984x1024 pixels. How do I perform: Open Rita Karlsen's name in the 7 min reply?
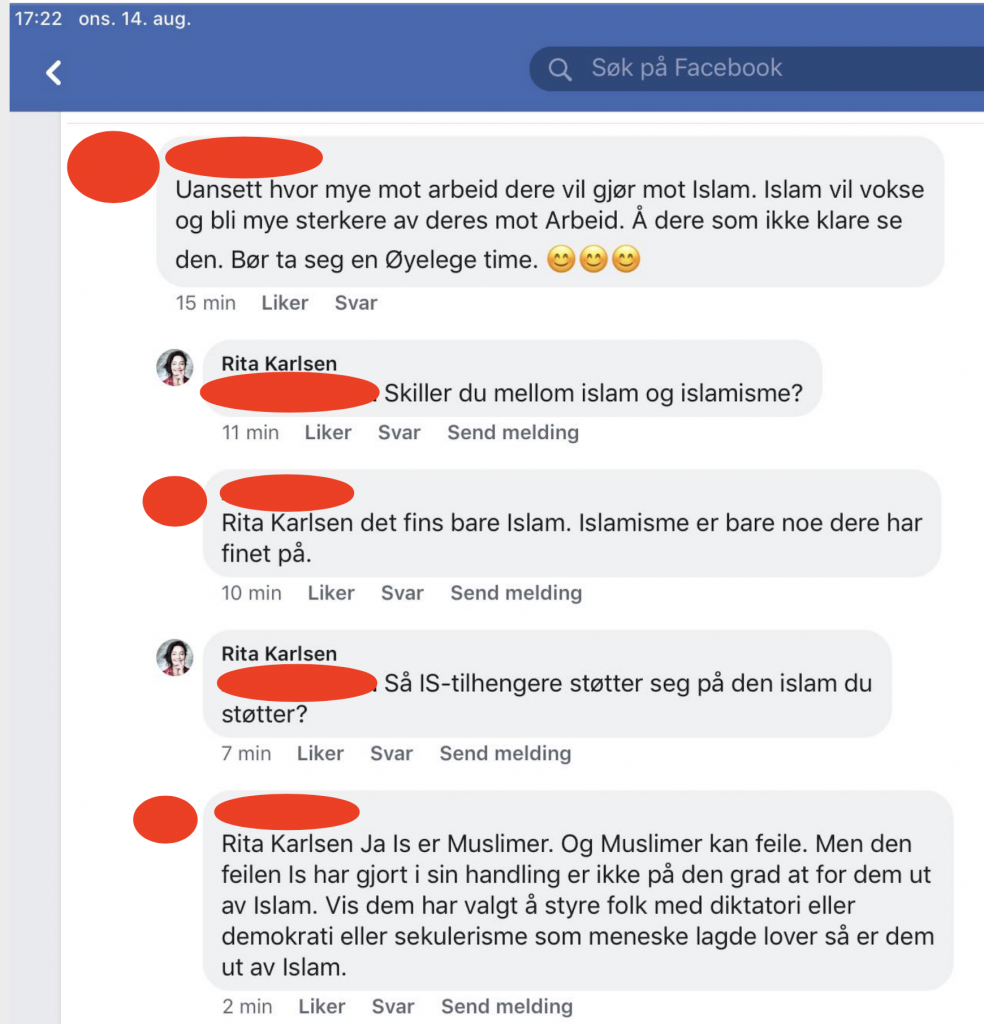pos(279,654)
